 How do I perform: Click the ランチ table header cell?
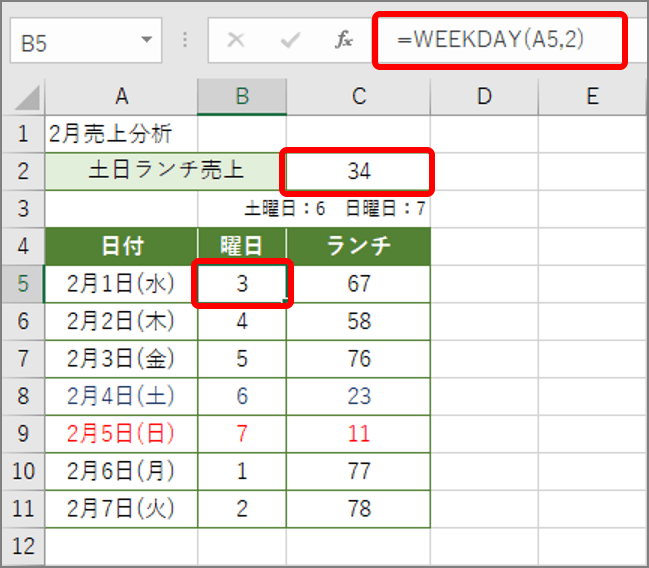click(358, 246)
